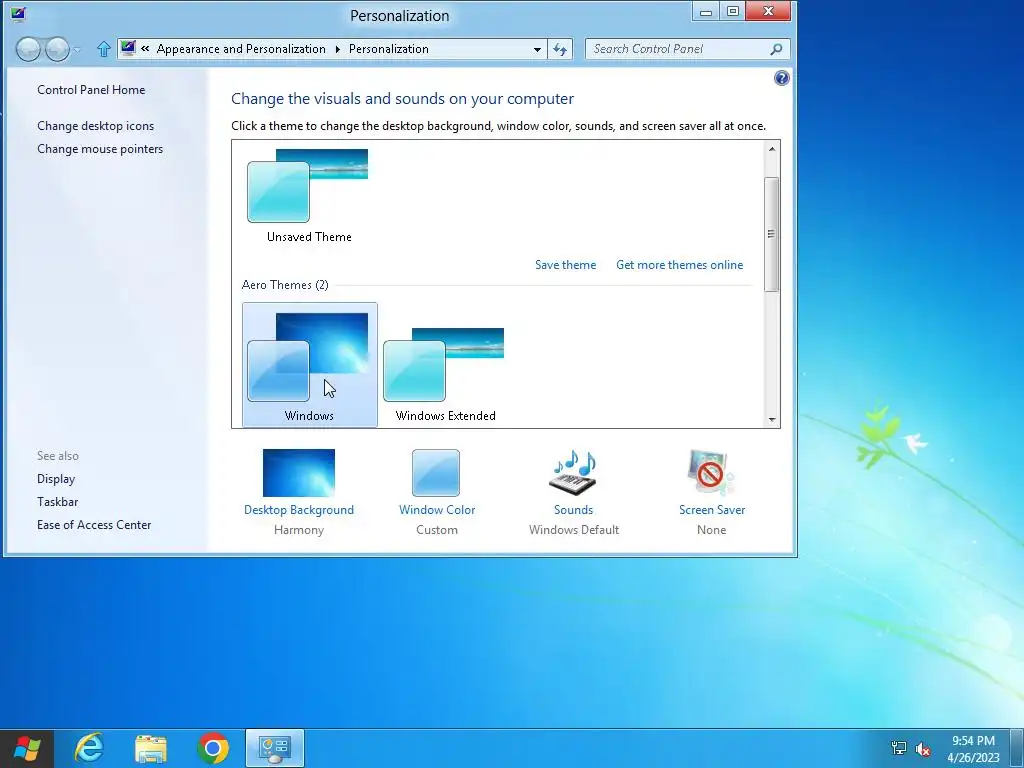The width and height of the screenshot is (1024, 768).
Task: Select the Windows Extended theme
Action: pos(445,364)
